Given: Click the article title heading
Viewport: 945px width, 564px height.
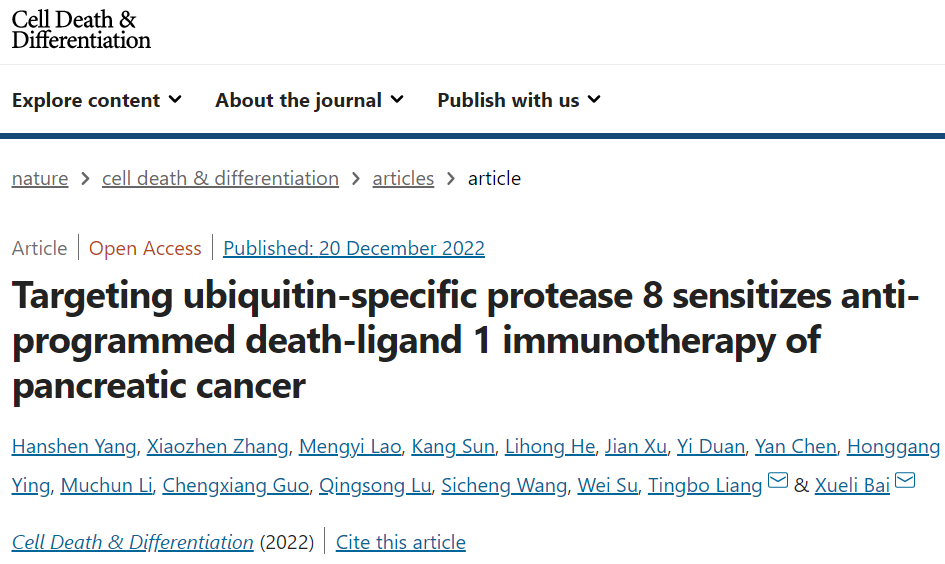Looking at the screenshot, I should point(465,340).
